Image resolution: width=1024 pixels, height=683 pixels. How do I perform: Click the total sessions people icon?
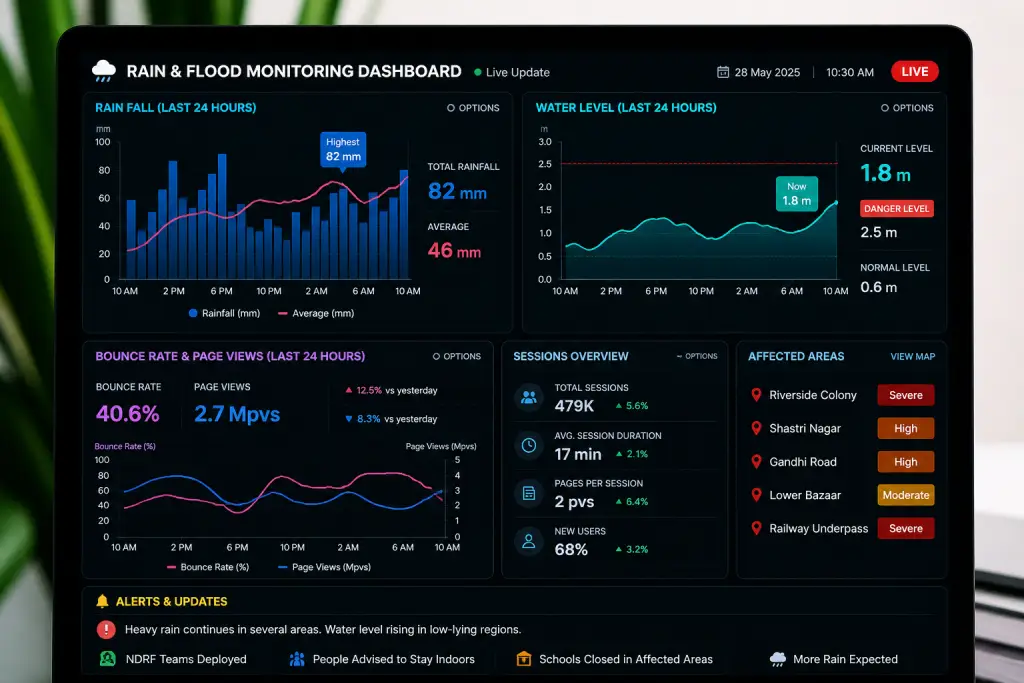tap(529, 397)
